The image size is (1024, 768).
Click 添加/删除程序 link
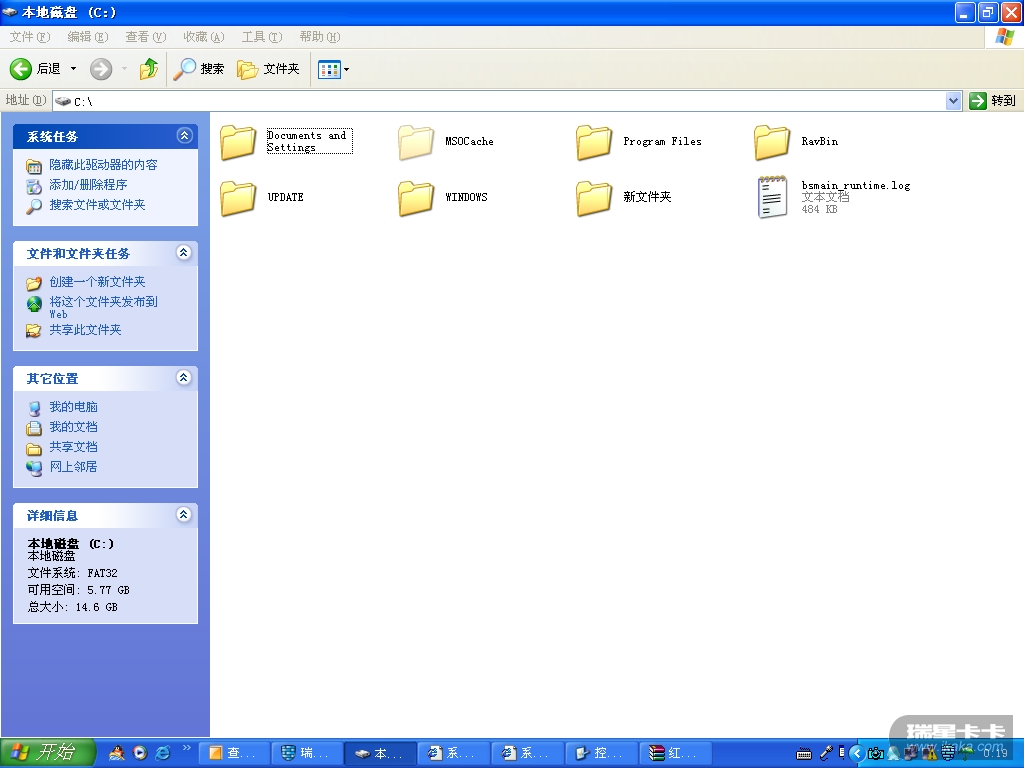click(x=88, y=185)
